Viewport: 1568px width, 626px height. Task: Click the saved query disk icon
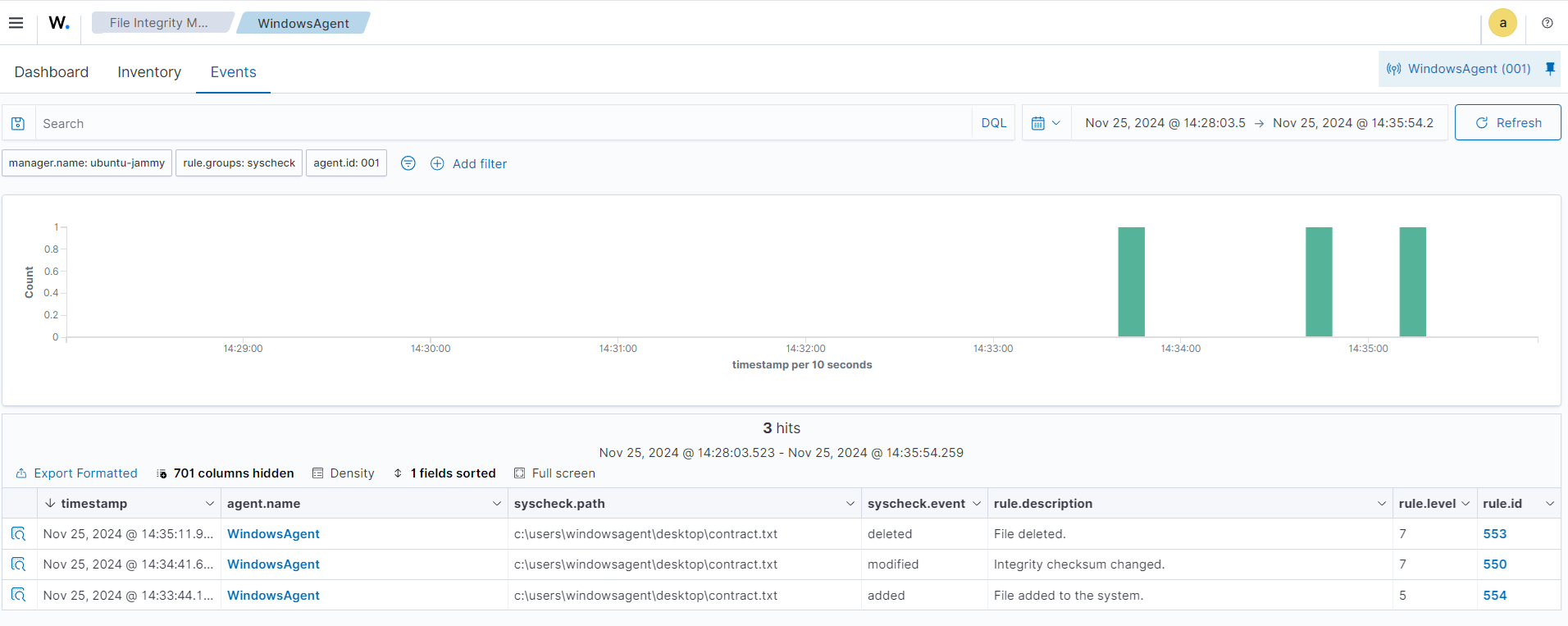point(18,123)
